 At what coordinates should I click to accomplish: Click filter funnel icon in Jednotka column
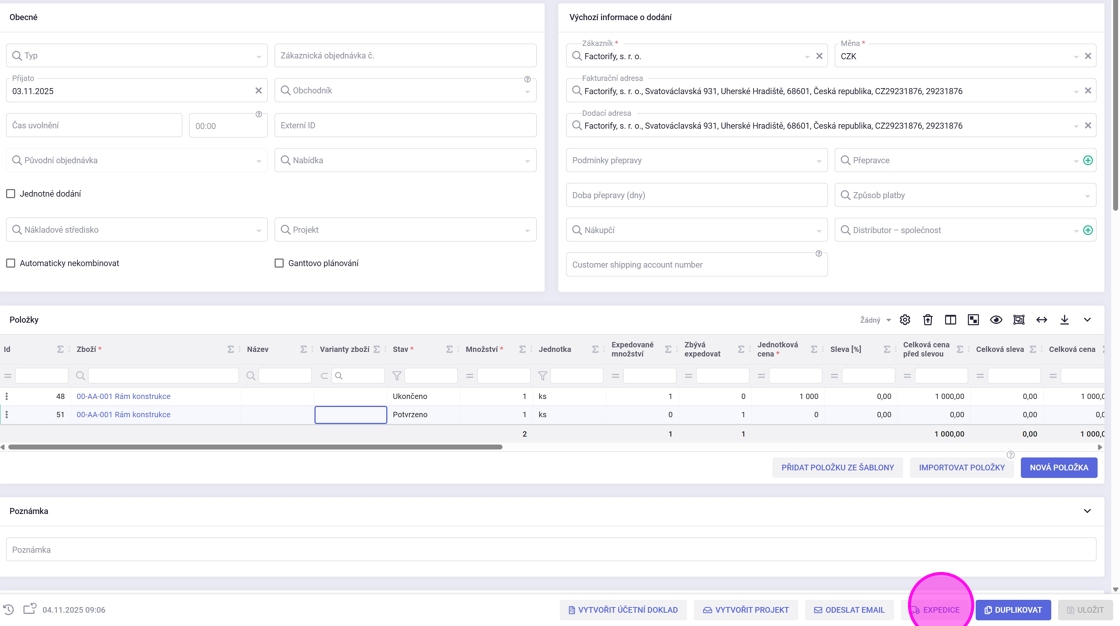[x=542, y=376]
